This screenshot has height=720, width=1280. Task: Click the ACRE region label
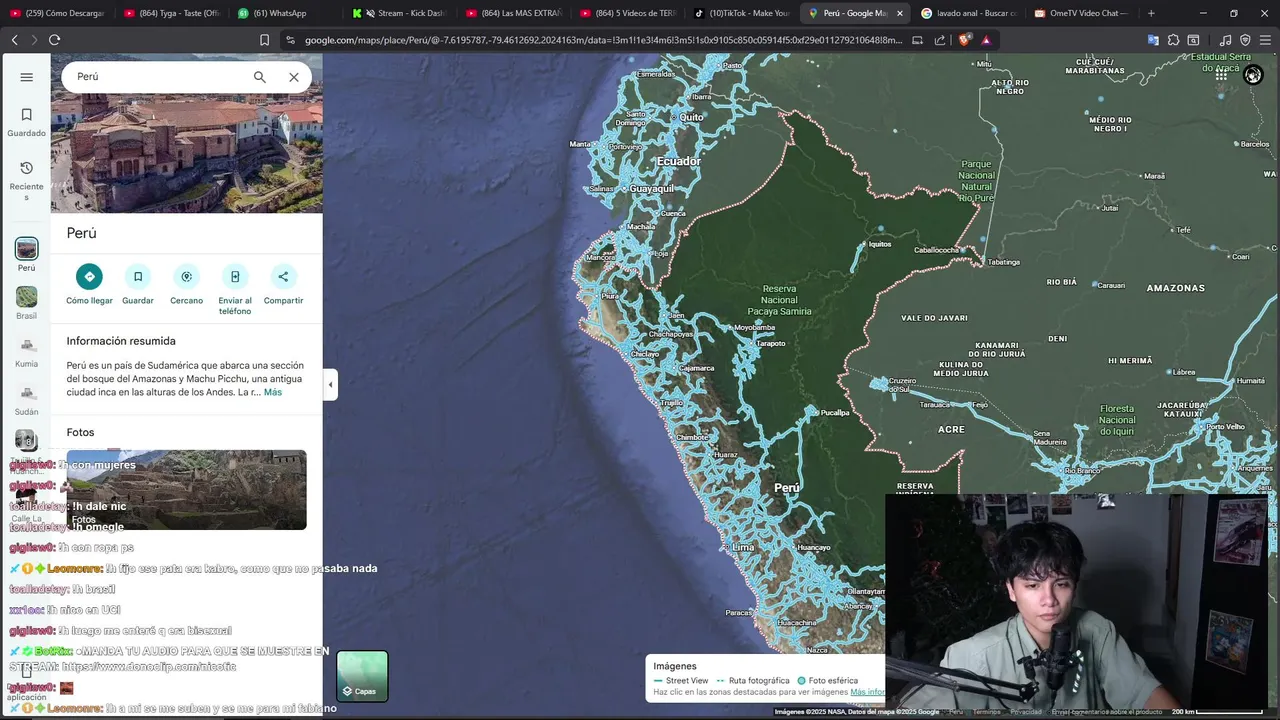coord(951,429)
